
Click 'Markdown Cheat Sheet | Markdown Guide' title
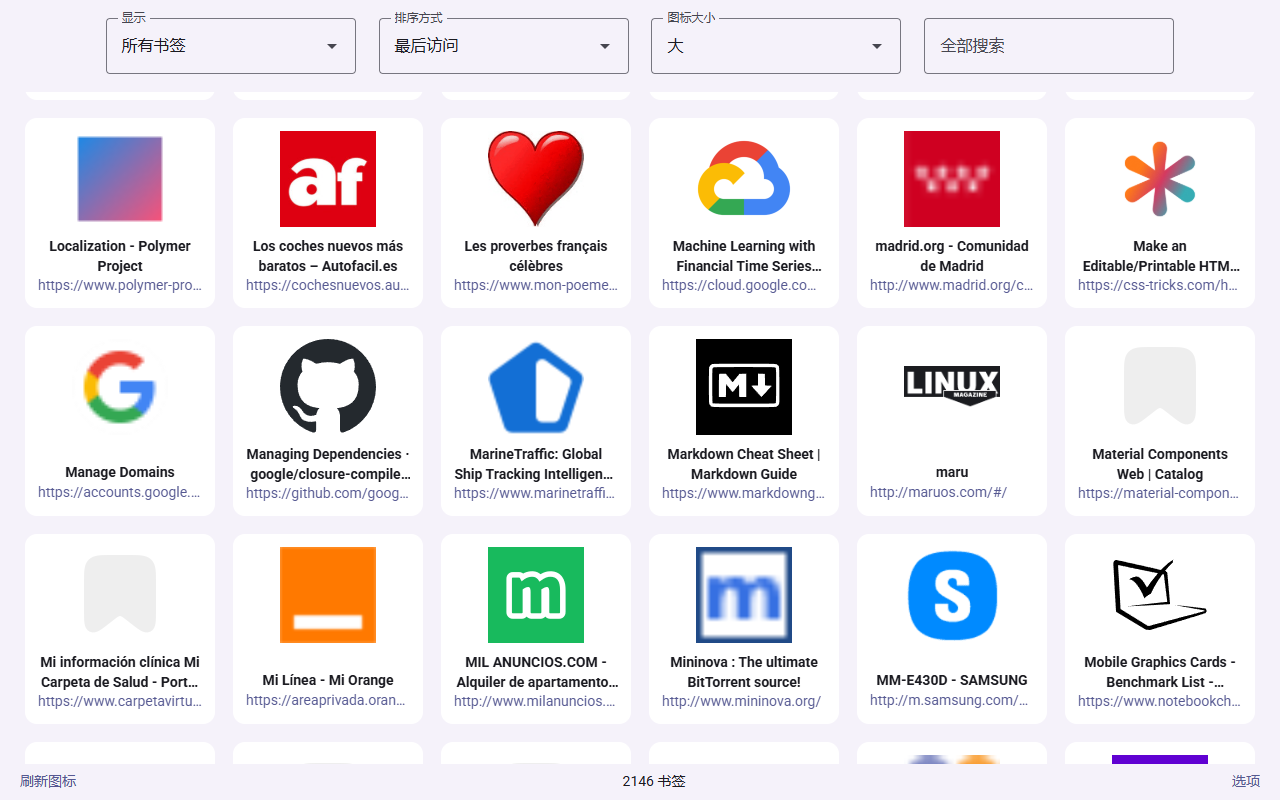(744, 464)
